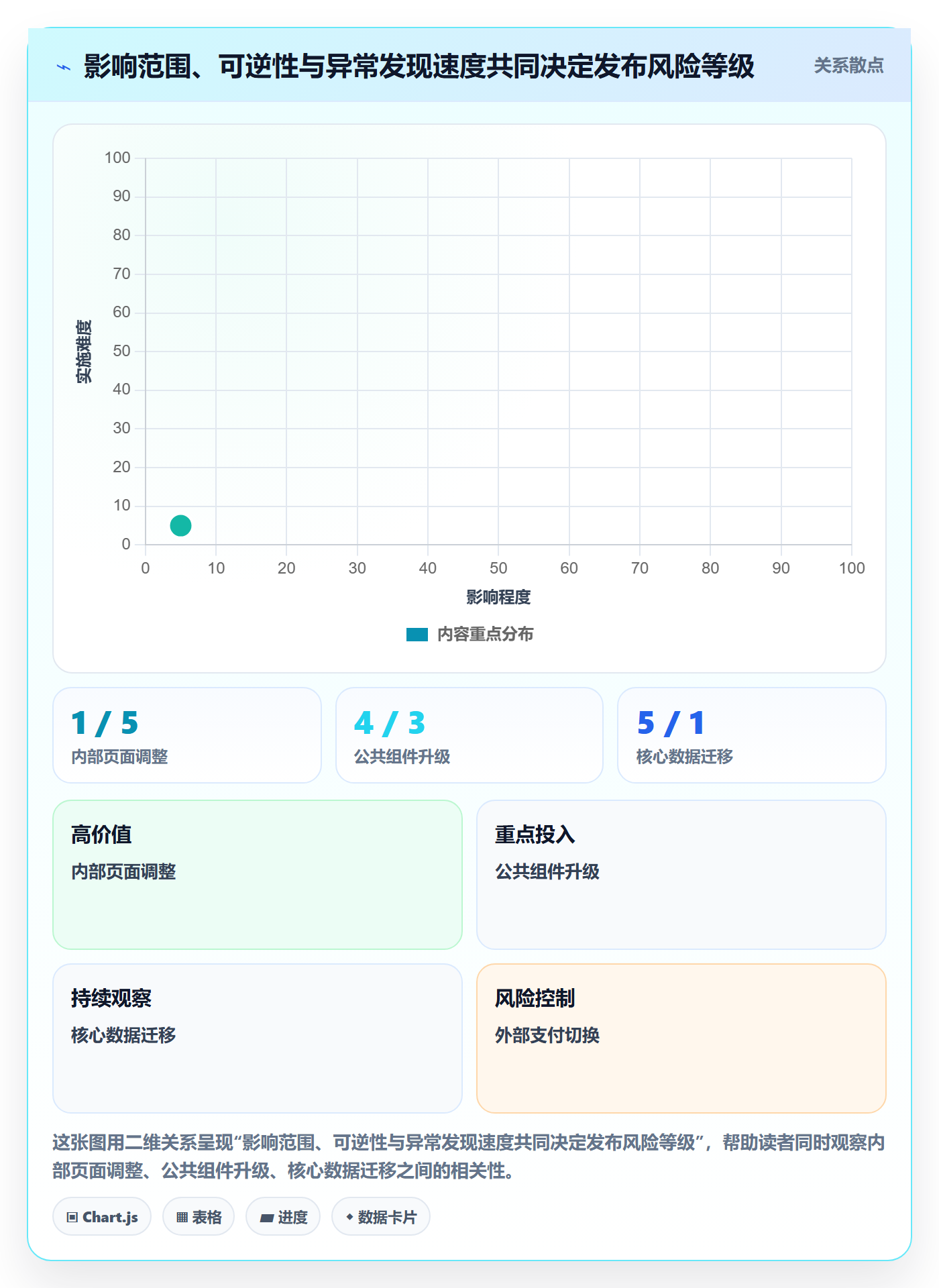Open the 重点投入 quadrant card
Image resolution: width=939 pixels, height=1288 pixels.
681,875
